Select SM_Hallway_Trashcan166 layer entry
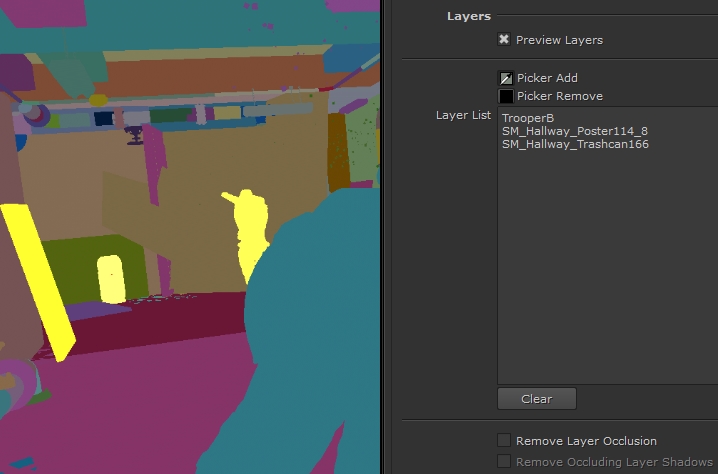 pos(575,144)
